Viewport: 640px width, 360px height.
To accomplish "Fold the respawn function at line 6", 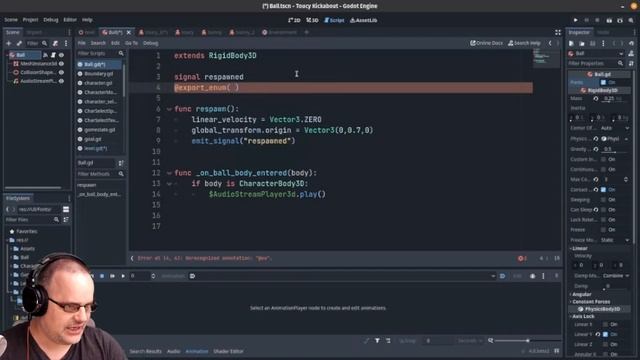I will click(169, 109).
